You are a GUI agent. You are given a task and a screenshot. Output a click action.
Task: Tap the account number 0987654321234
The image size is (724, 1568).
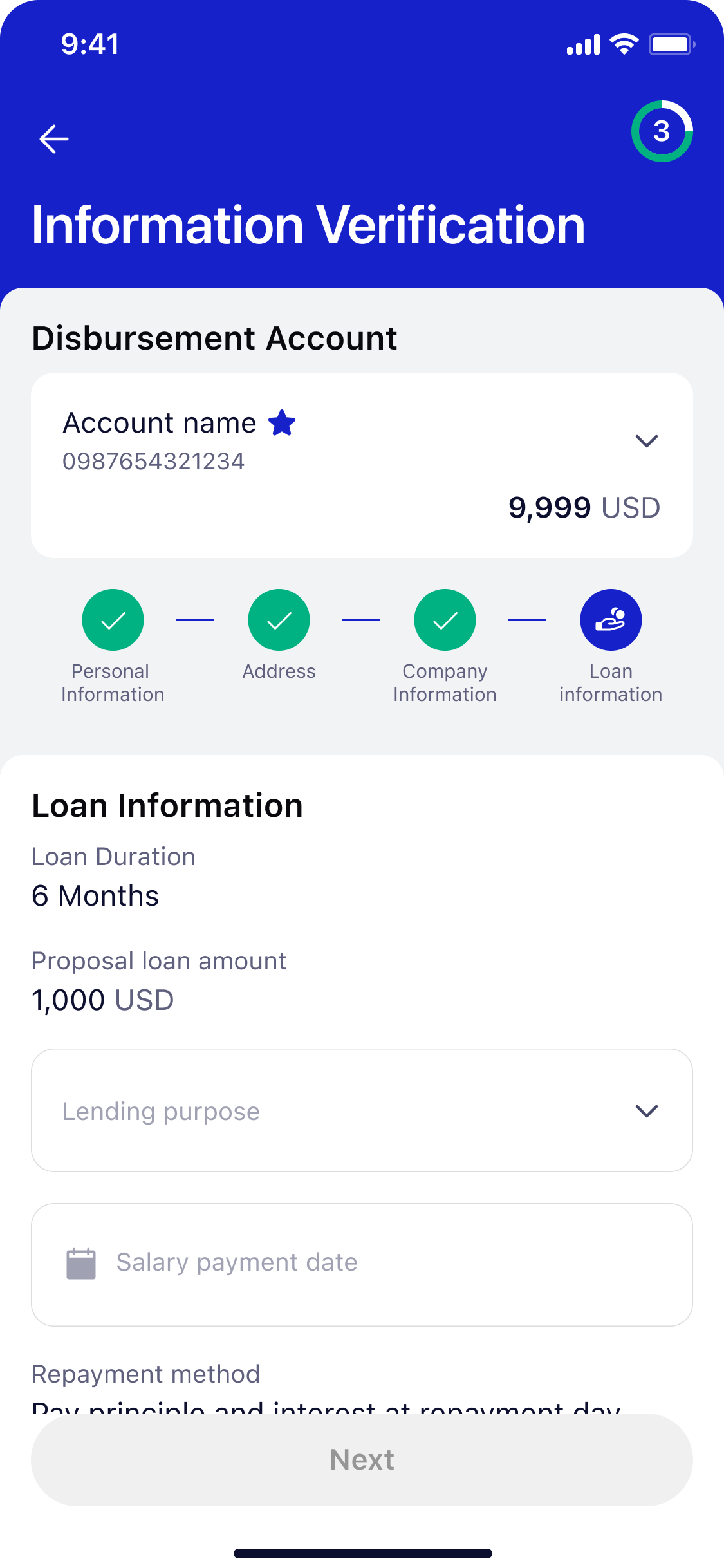click(153, 462)
